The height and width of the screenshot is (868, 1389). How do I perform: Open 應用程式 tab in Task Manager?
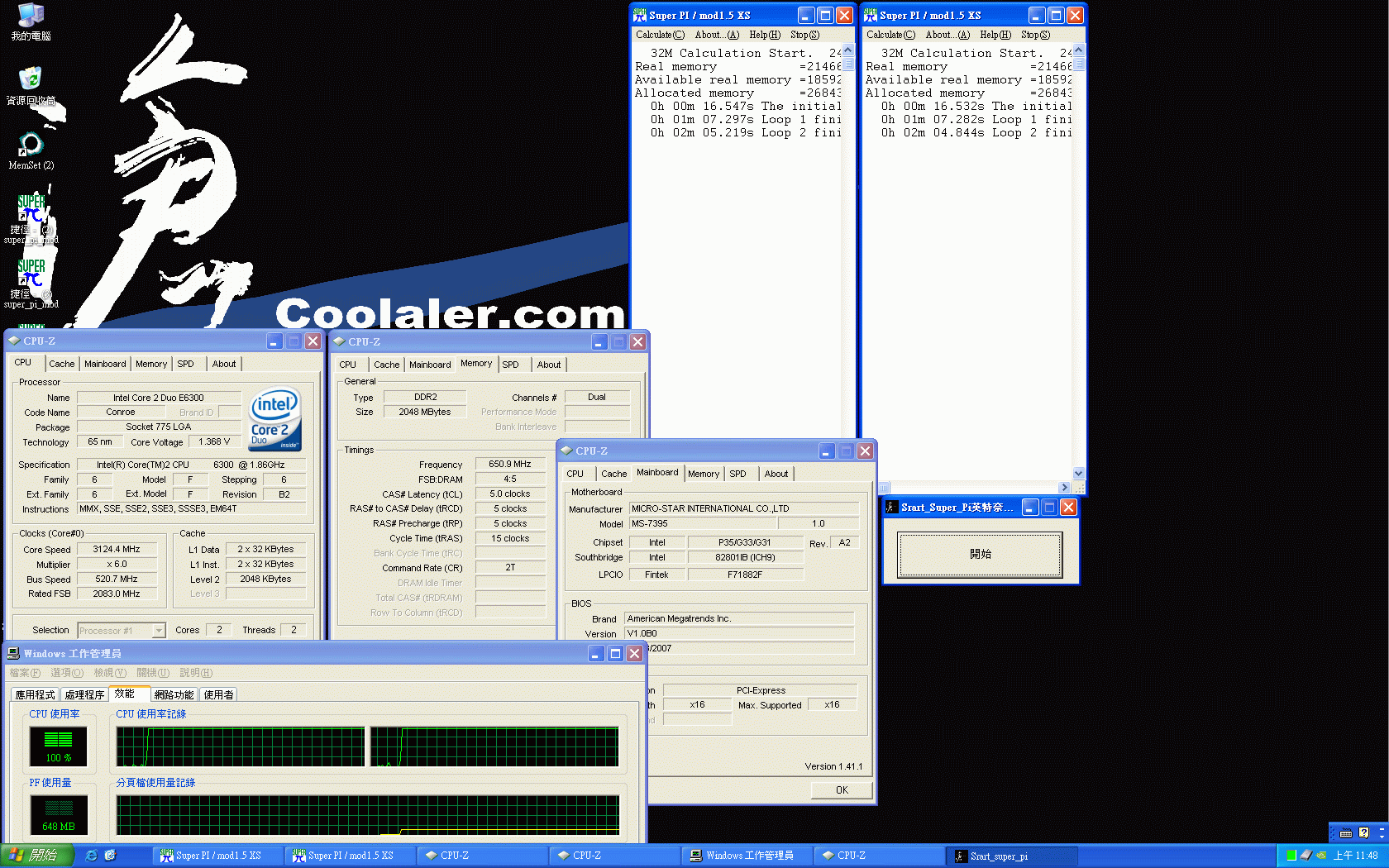[35, 694]
